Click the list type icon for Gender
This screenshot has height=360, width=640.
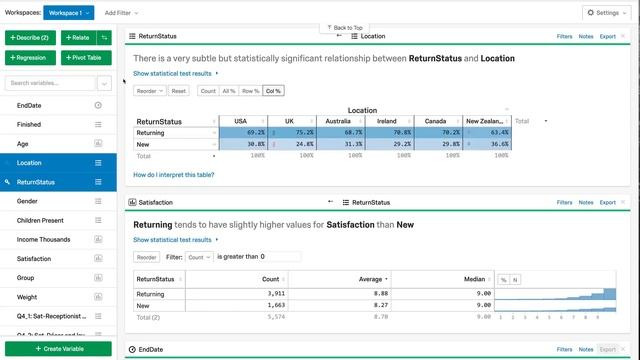(98, 201)
